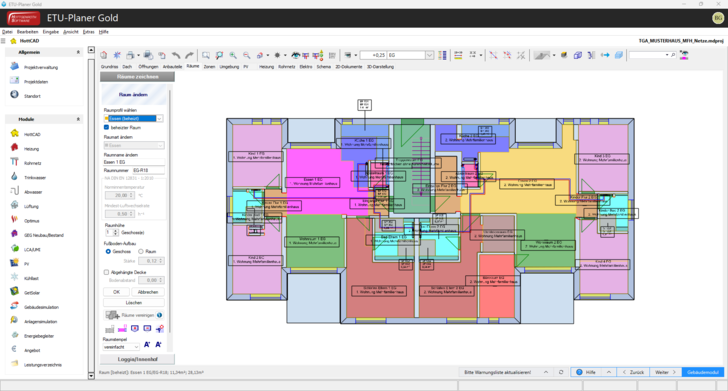Expand the Hilfe chevron in the bottom bar
The image size is (728, 391).
point(609,372)
